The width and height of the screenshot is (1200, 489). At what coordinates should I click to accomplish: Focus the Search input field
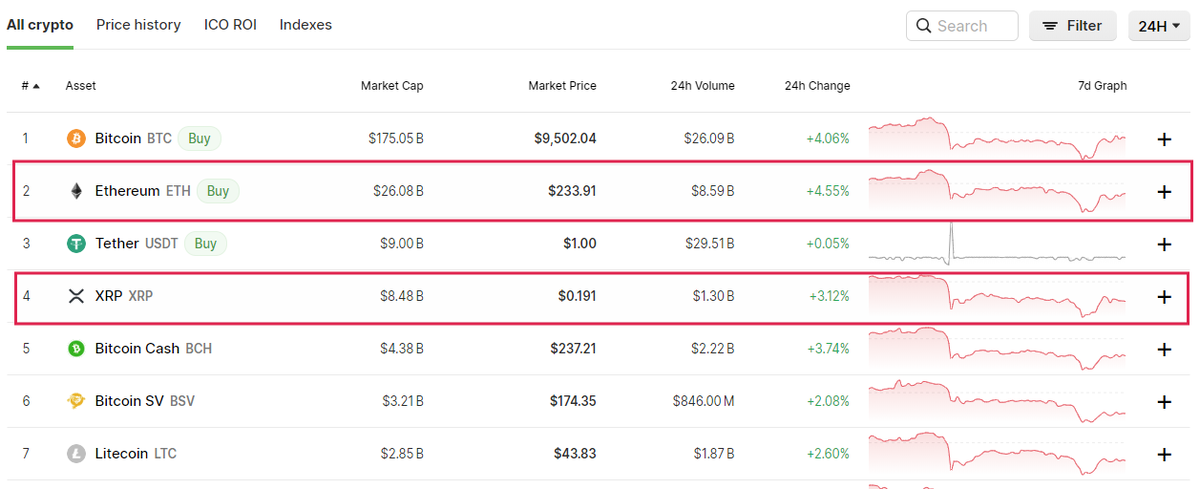tap(962, 26)
